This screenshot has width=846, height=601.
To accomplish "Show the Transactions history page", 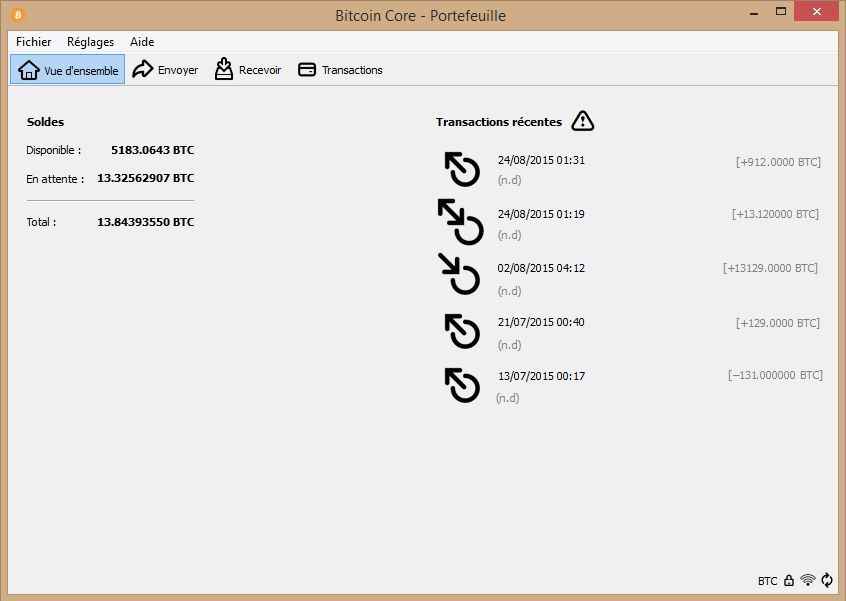I will tap(340, 70).
